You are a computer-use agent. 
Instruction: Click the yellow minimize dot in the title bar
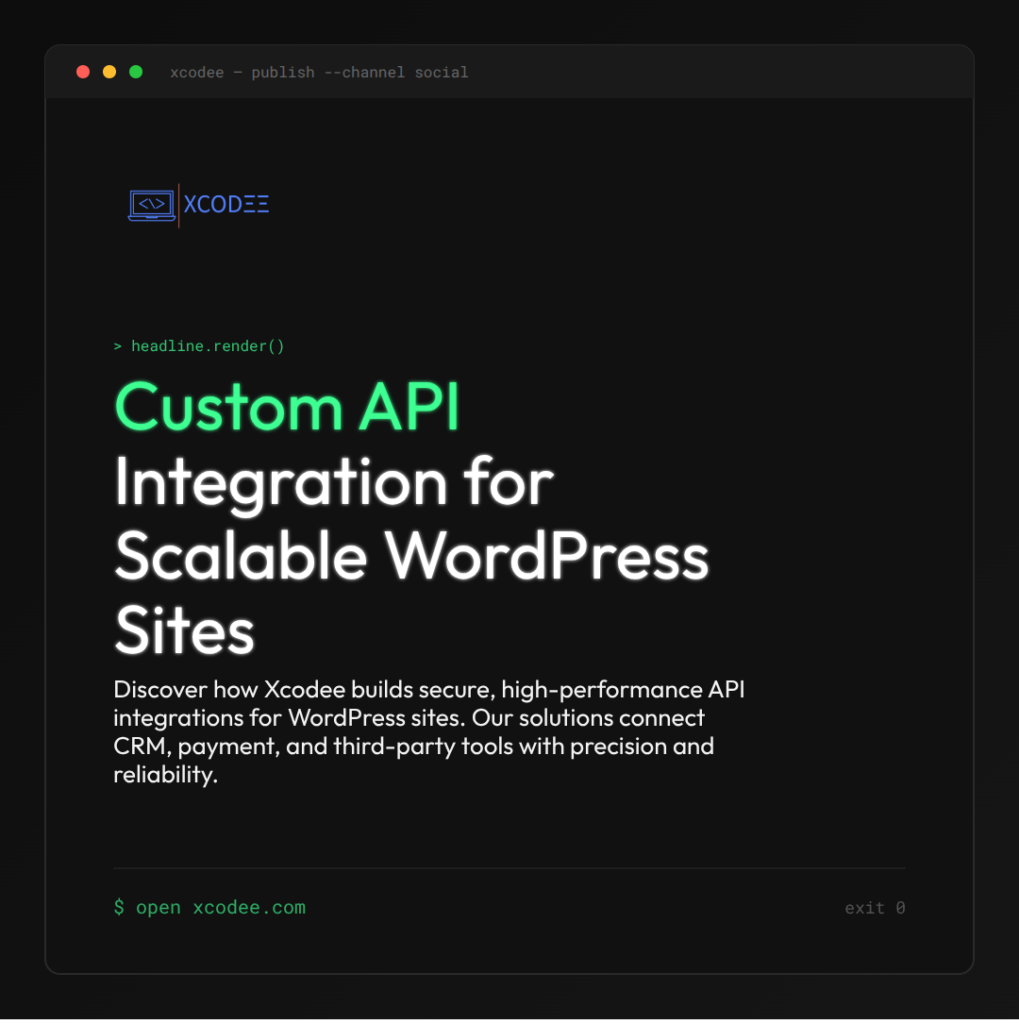110,72
